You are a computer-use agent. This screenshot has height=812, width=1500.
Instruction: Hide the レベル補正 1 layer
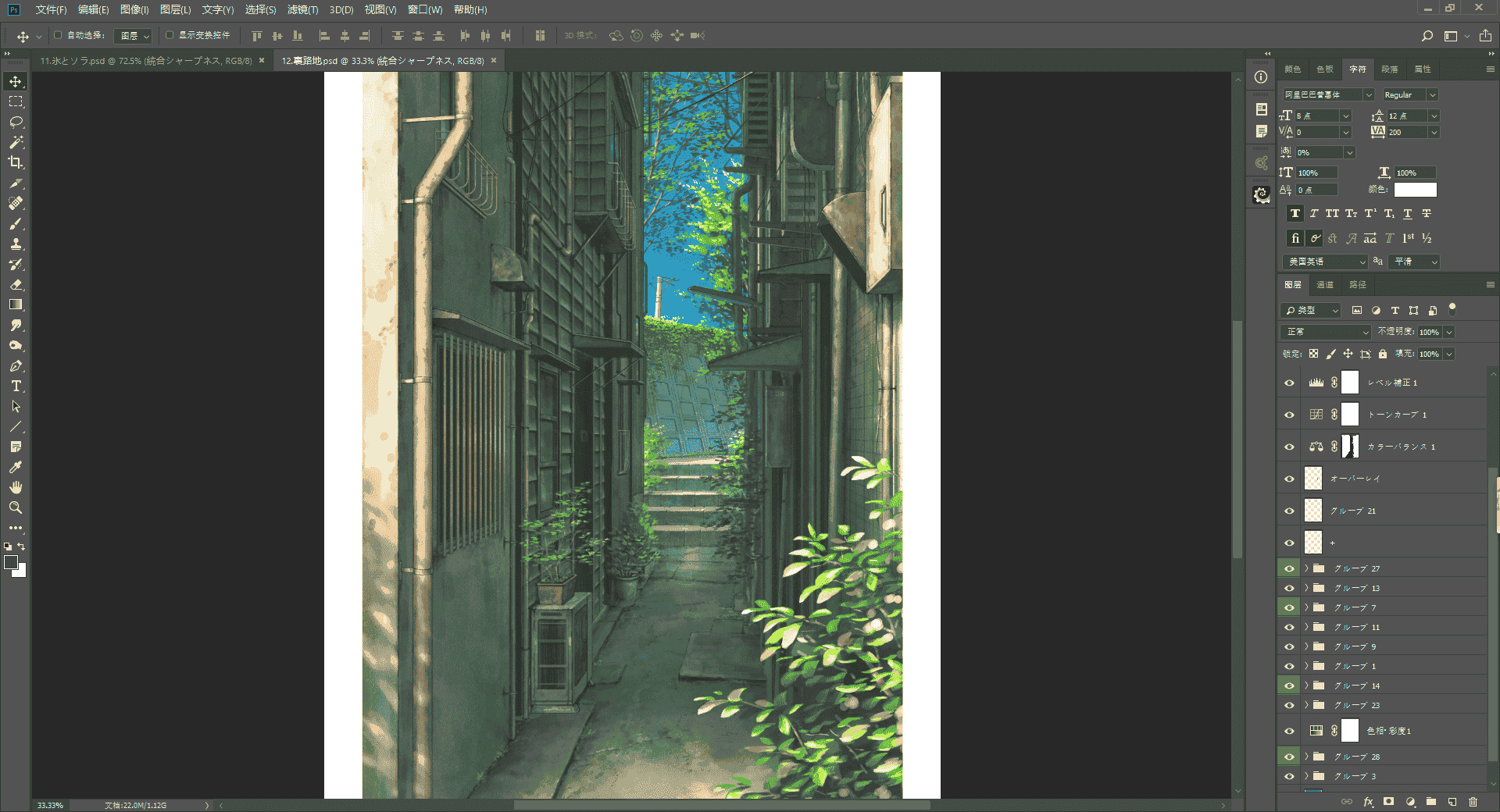(1289, 383)
